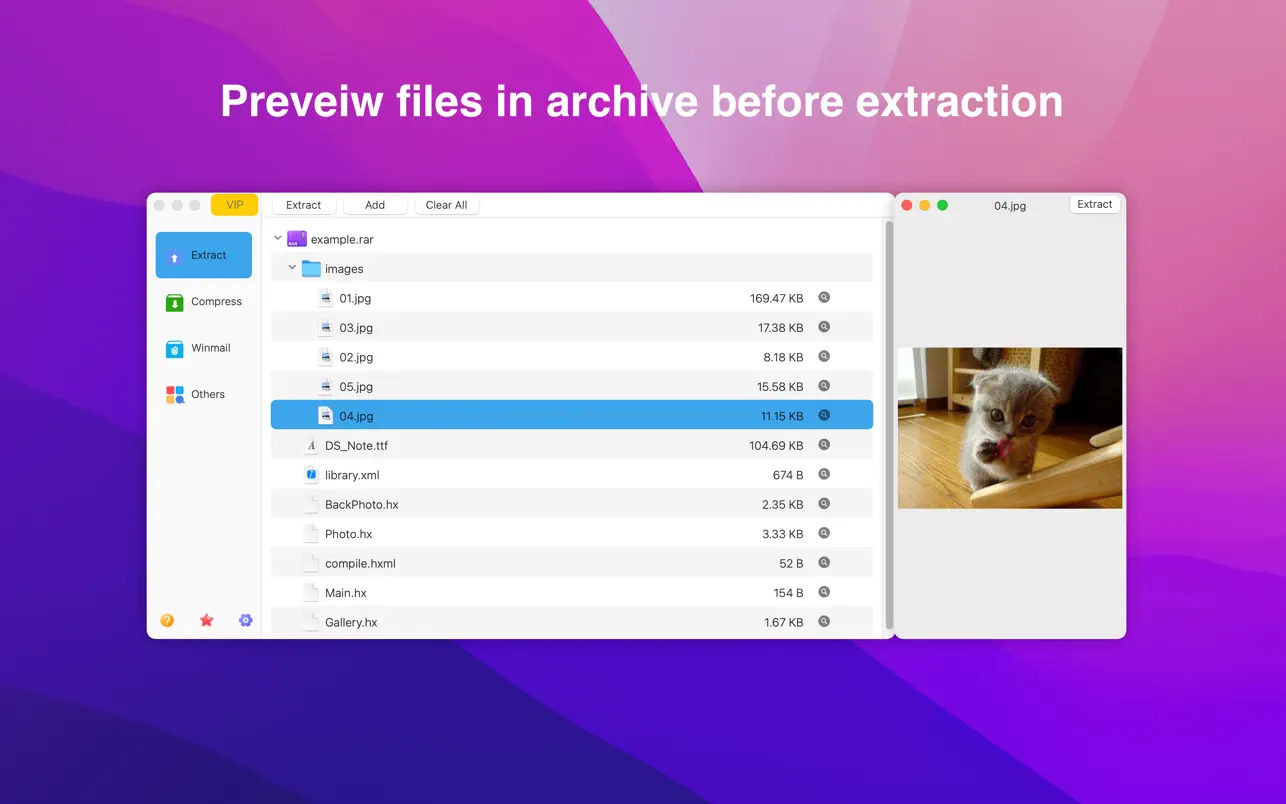Screen dimensions: 1286x804
Task: Switch to the Extract sidebar tab
Action: tap(204, 255)
